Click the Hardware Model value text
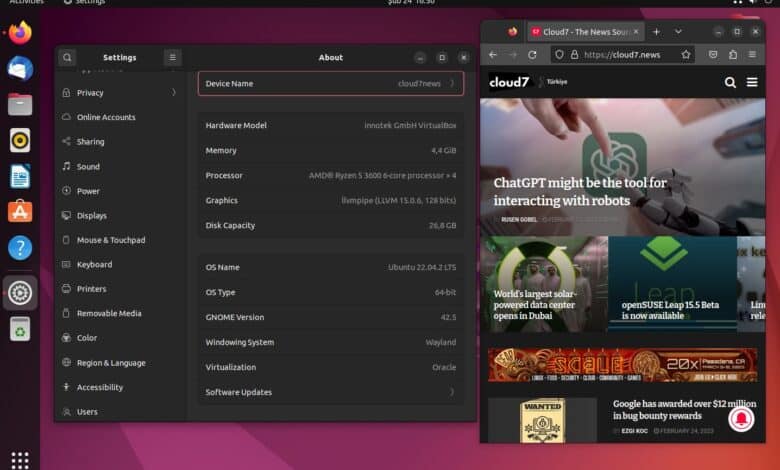The width and height of the screenshot is (780, 470). [410, 125]
